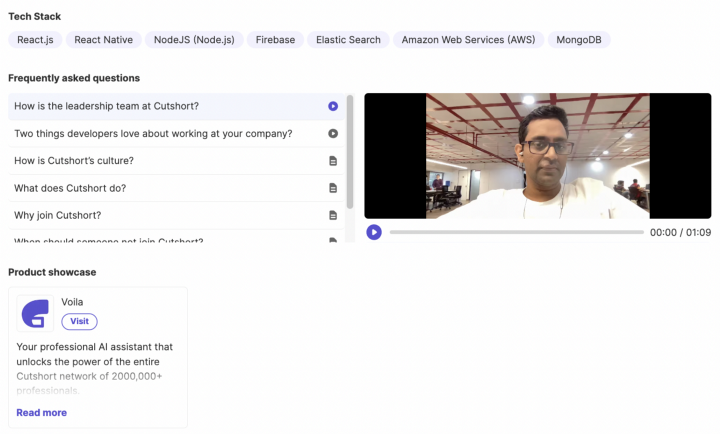The height and width of the screenshot is (434, 720).
Task: Click the document icon next to Cutshort's culture question
Action: click(x=333, y=161)
